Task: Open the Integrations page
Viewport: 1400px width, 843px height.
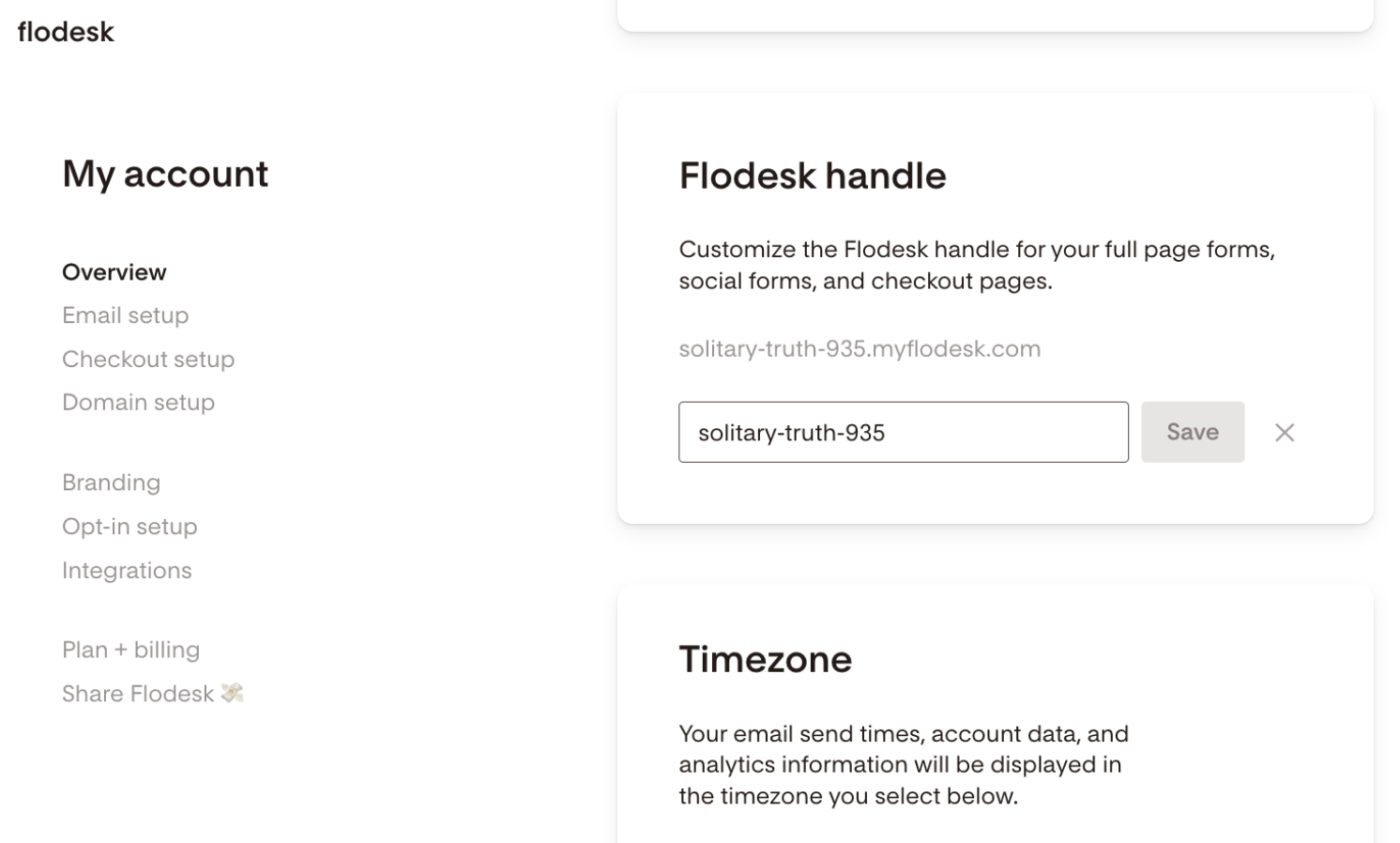Action: (x=126, y=570)
